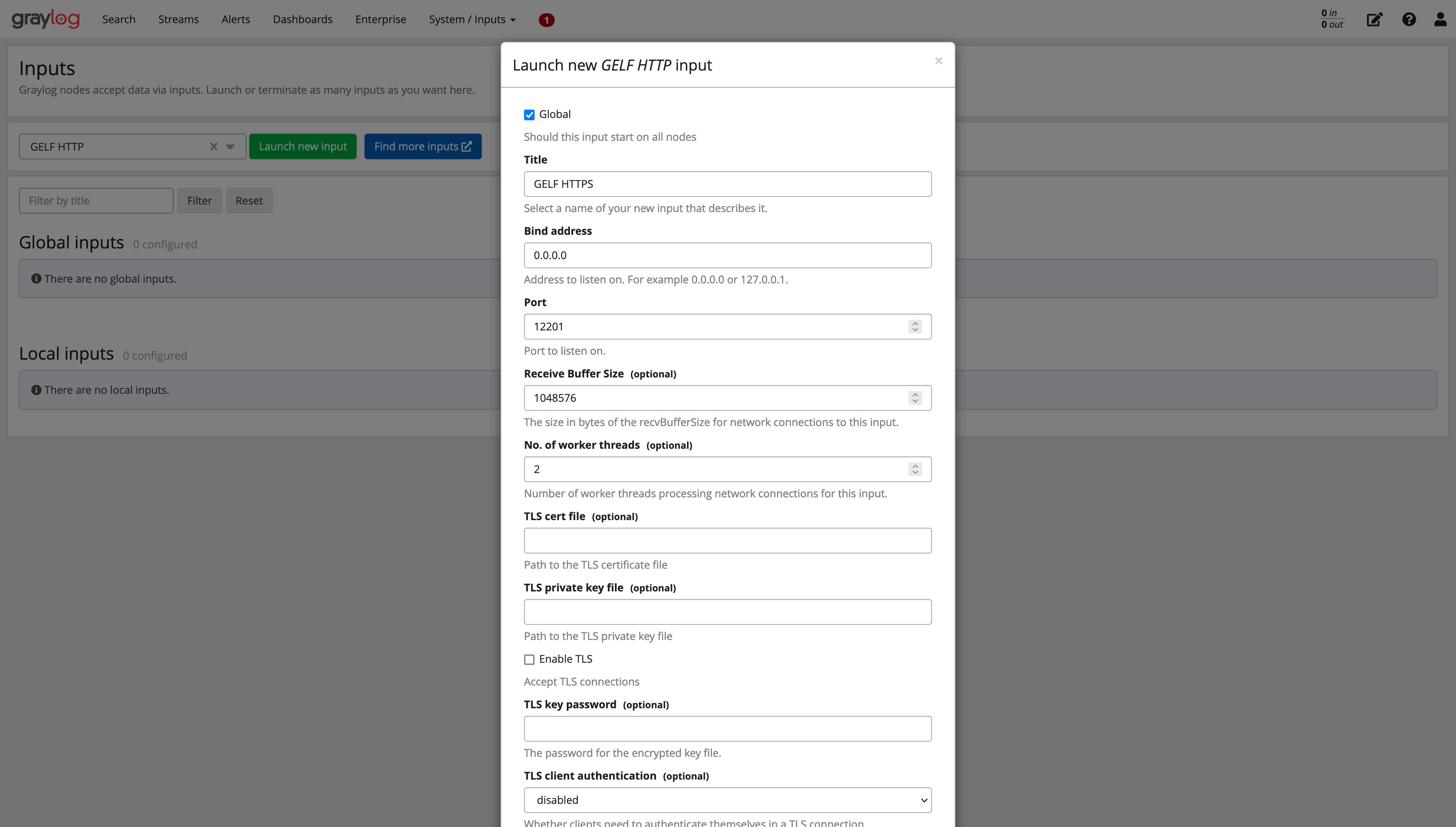
Task: Click the external link icon on Find more inputs
Action: point(467,146)
